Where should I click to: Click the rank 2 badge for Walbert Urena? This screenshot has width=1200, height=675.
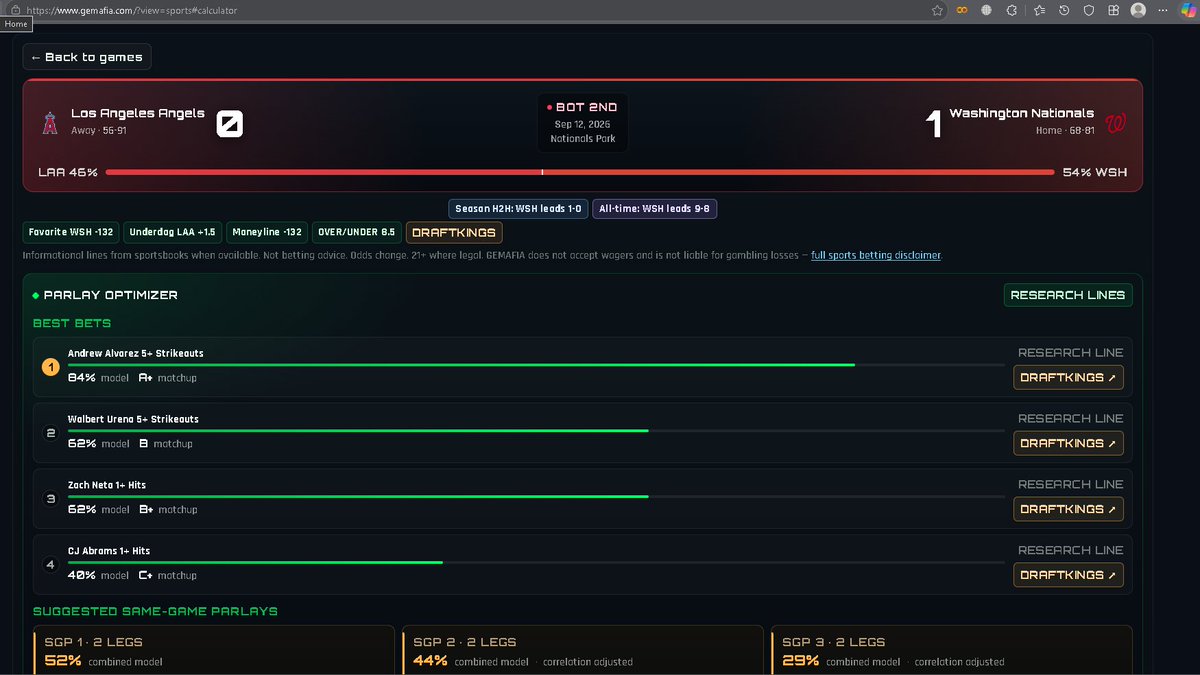51,433
